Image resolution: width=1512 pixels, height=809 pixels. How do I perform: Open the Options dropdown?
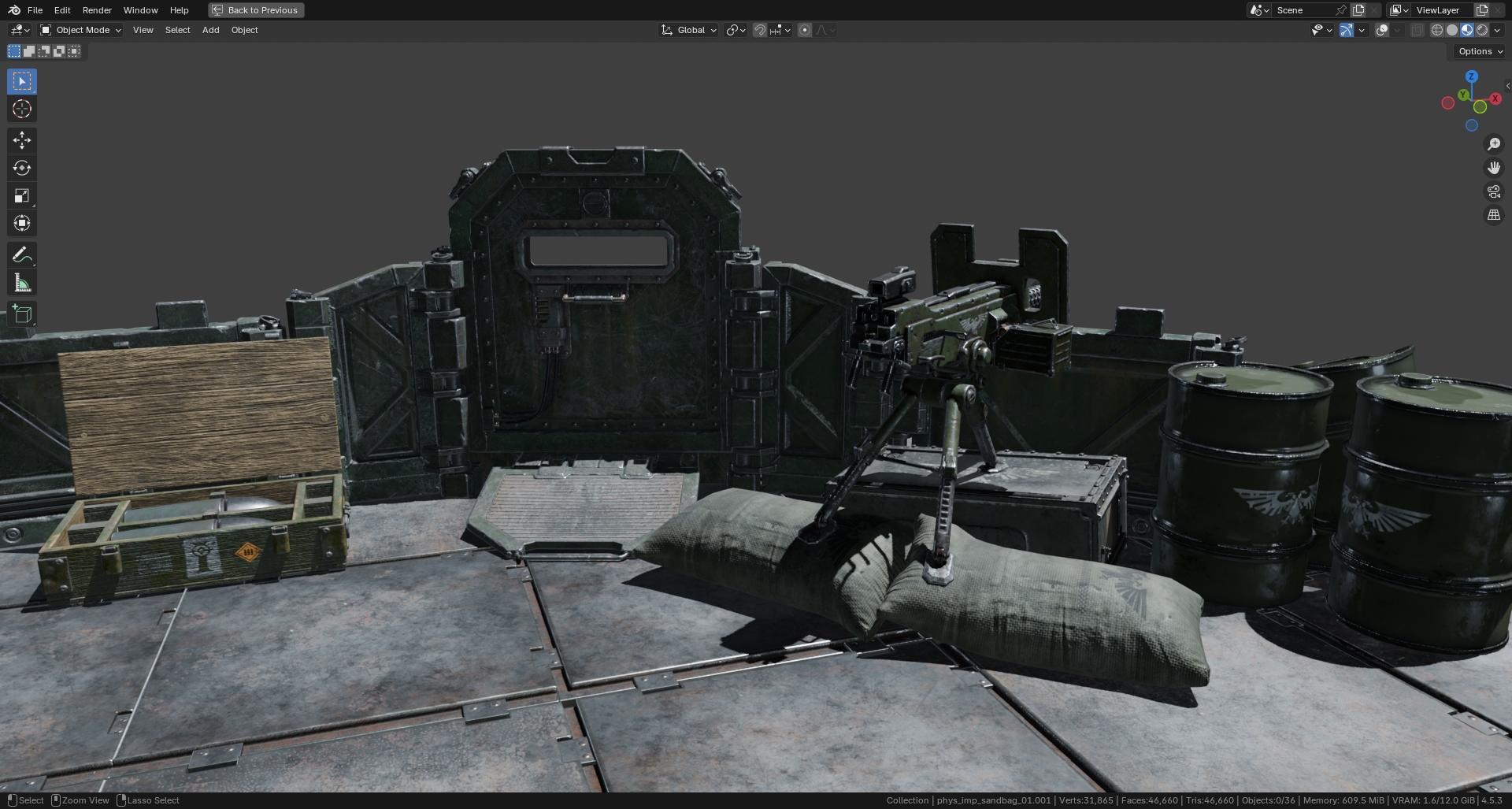pyautogui.click(x=1480, y=51)
